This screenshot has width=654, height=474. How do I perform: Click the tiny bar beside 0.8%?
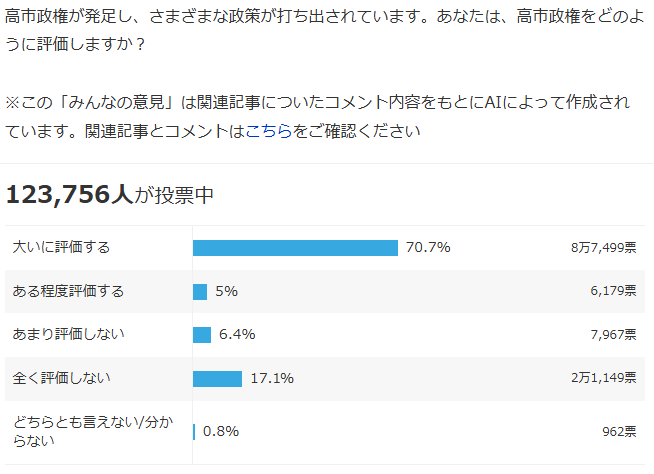pyautogui.click(x=194, y=431)
